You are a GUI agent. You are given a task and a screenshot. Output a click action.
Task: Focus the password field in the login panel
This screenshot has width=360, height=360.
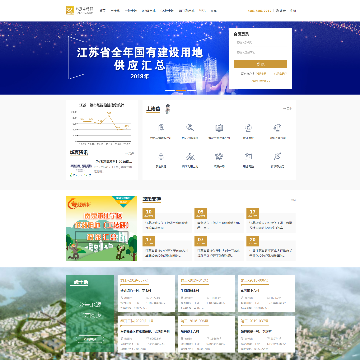pyautogui.click(x=260, y=52)
